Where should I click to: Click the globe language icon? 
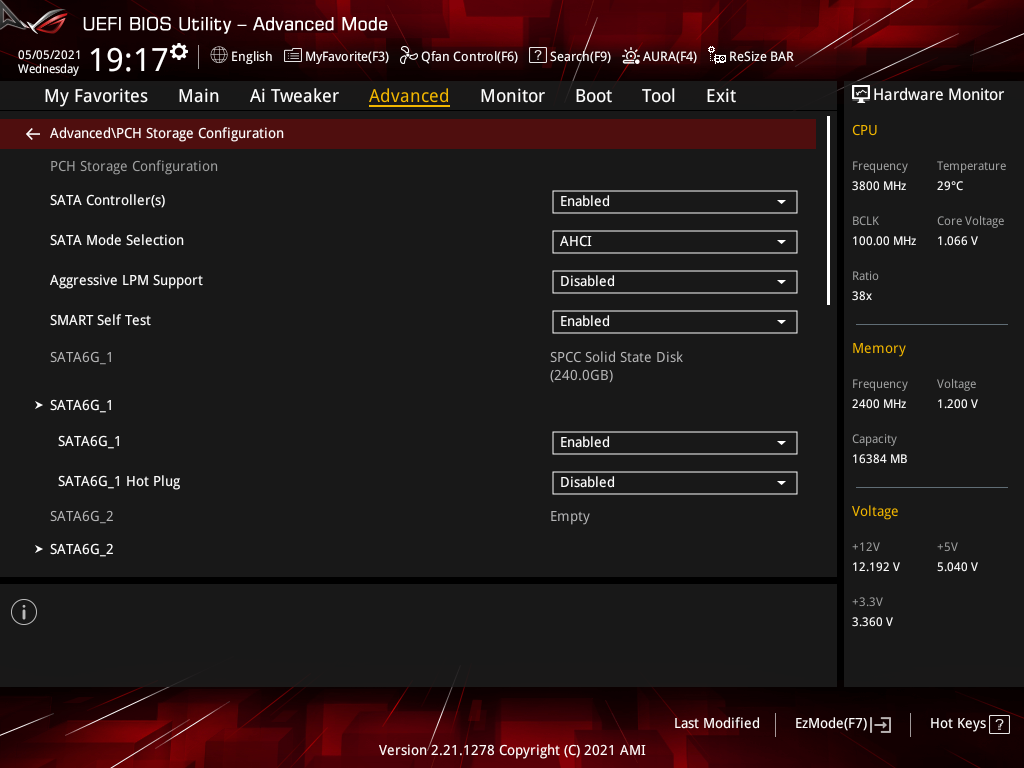coord(219,56)
